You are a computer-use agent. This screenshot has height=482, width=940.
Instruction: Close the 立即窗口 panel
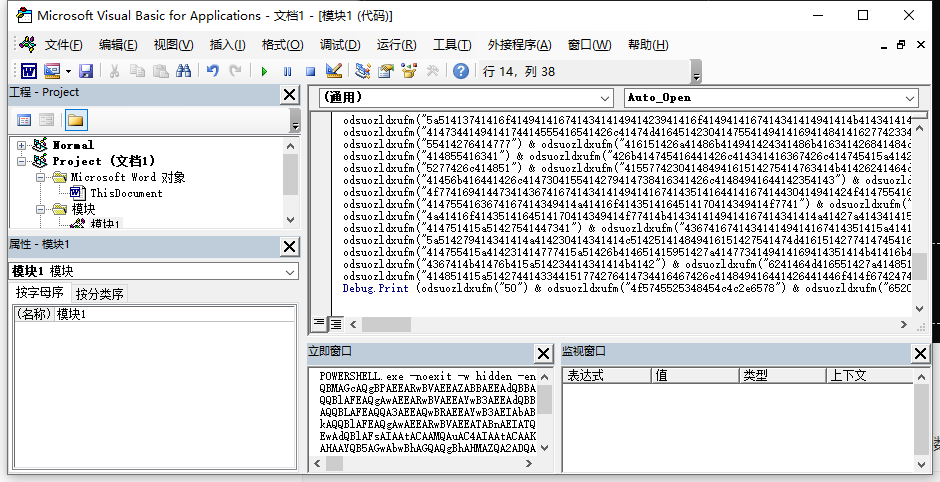click(x=543, y=354)
